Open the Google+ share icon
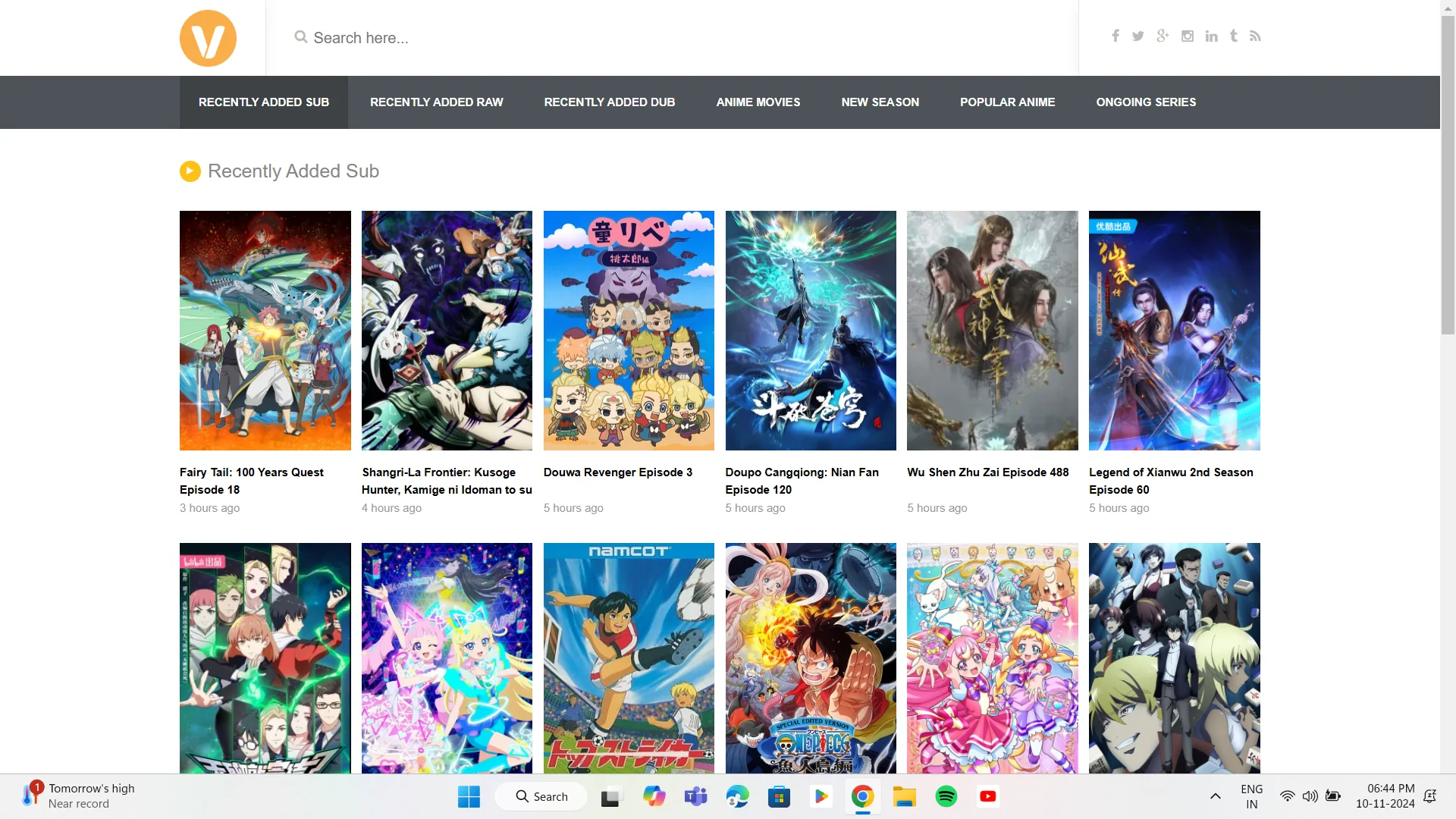1456x819 pixels. click(x=1163, y=36)
